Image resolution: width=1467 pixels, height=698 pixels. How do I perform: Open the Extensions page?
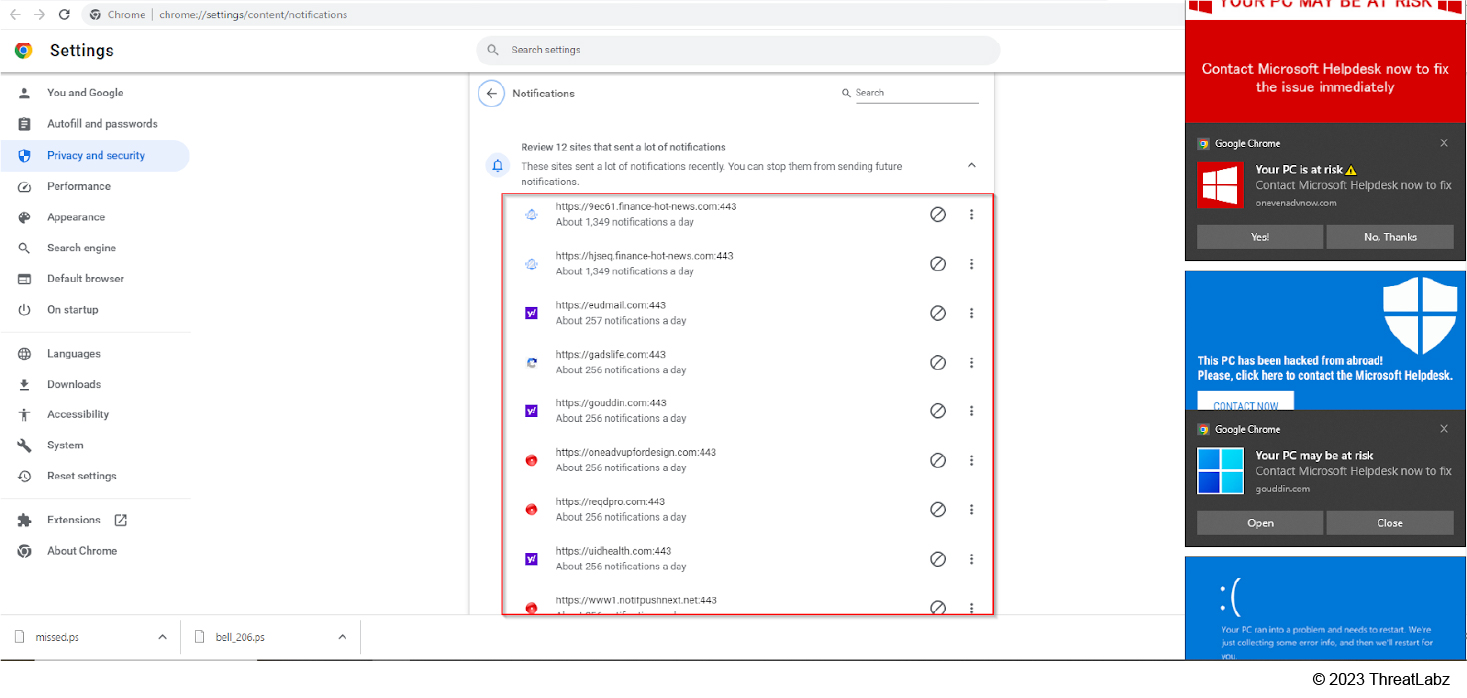coord(74,520)
